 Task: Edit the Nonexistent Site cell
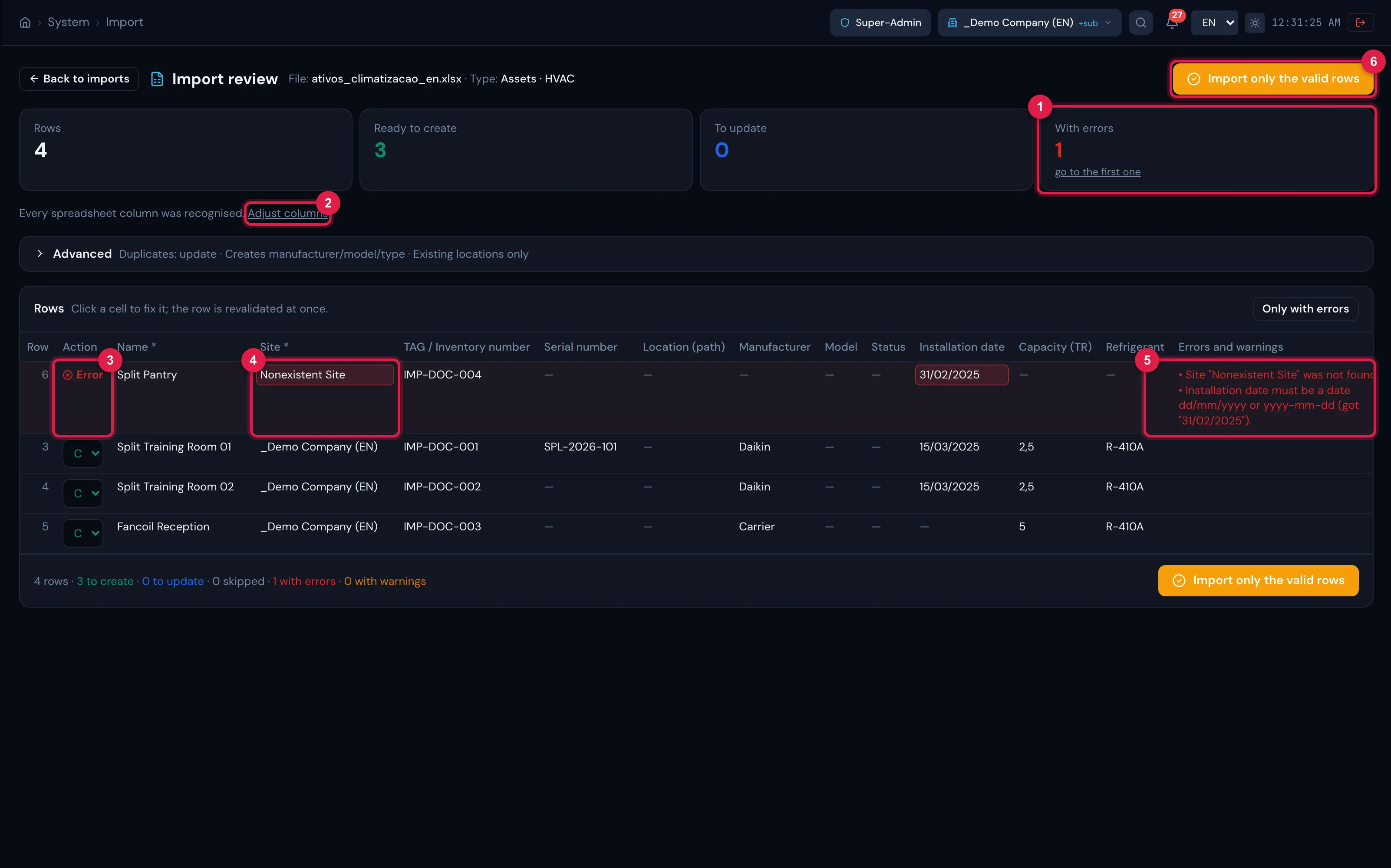click(325, 375)
